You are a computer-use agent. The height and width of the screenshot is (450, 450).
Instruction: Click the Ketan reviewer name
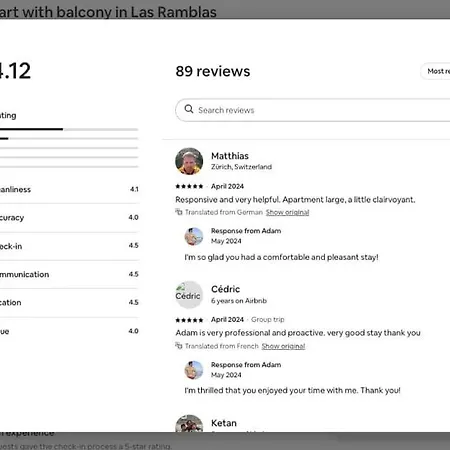coord(224,423)
